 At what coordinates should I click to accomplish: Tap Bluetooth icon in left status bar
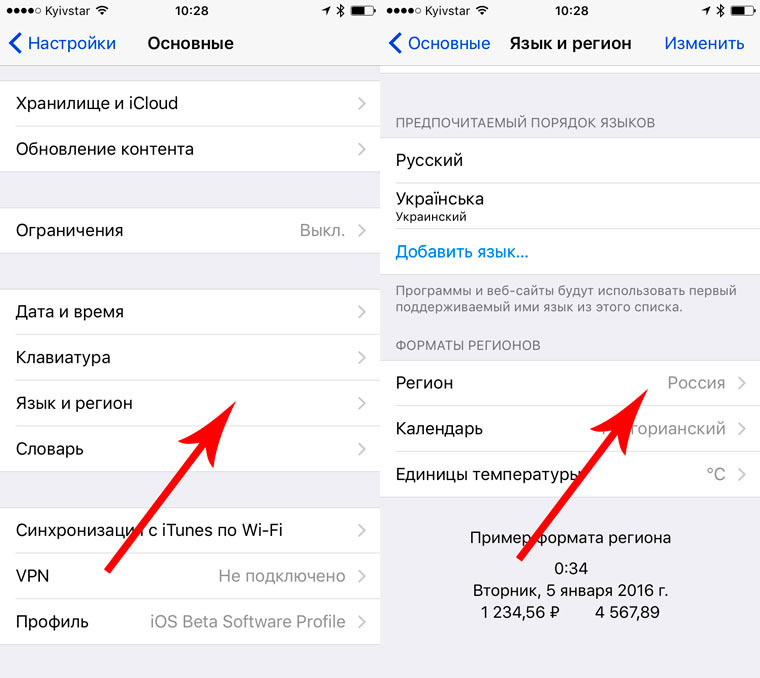point(341,11)
